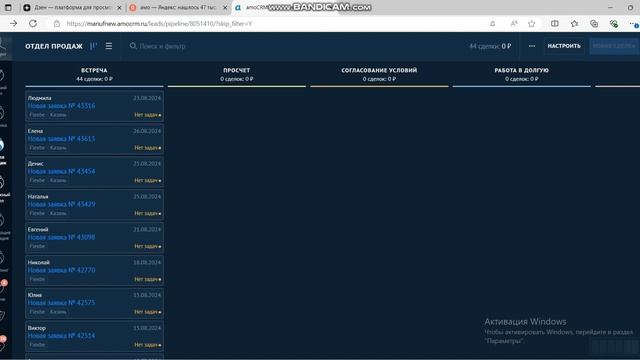Click the Поиск и фильтр search field
Viewport: 640px width, 360px height.
click(162, 46)
